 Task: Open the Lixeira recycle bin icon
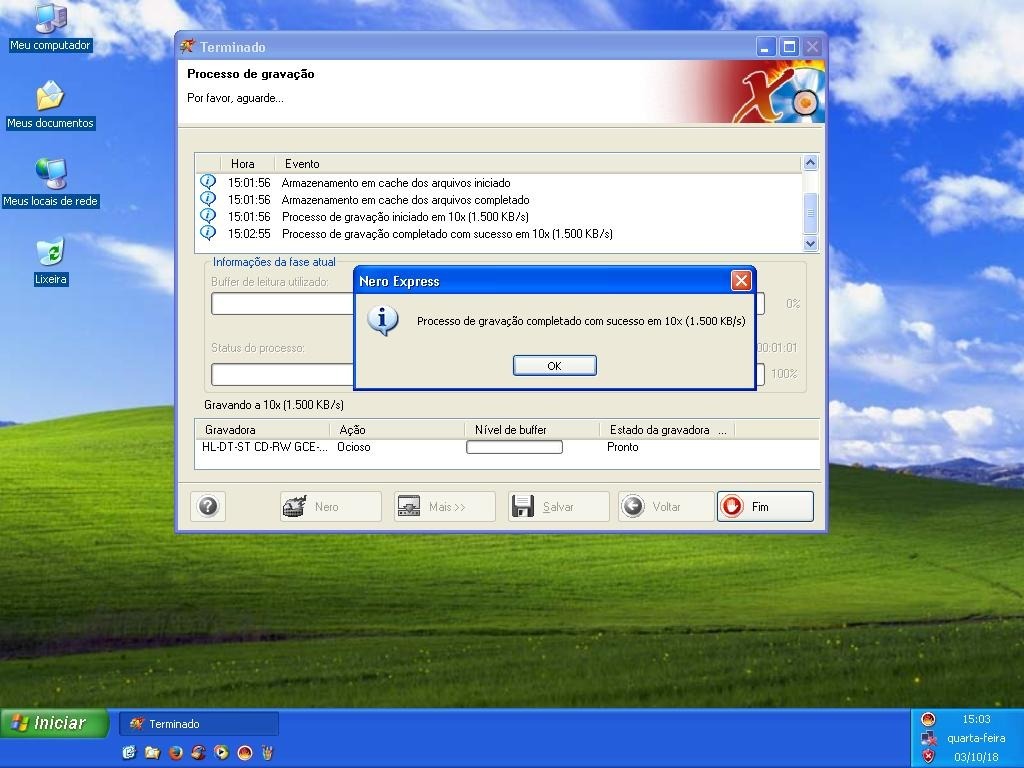coord(50,261)
